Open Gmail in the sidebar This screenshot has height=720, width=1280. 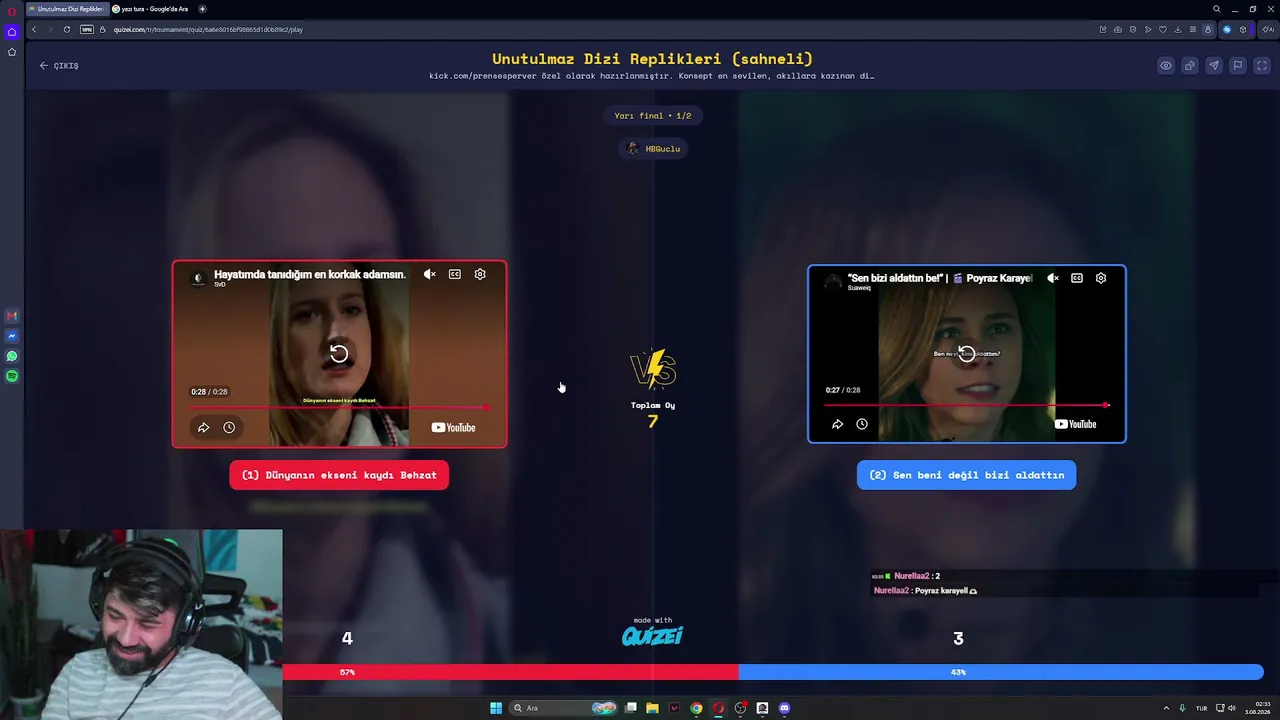(x=12, y=316)
